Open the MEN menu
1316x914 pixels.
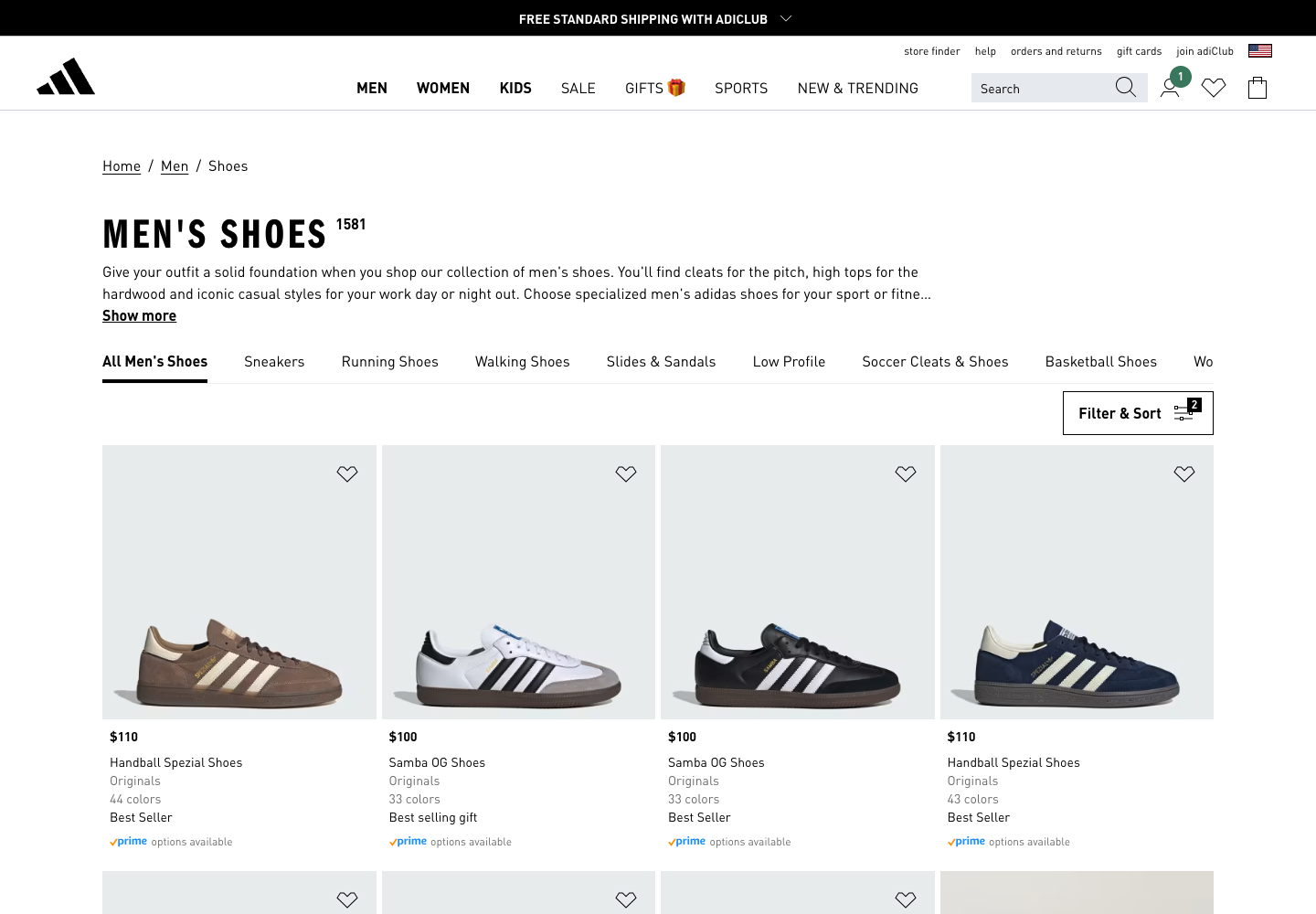pos(372,88)
